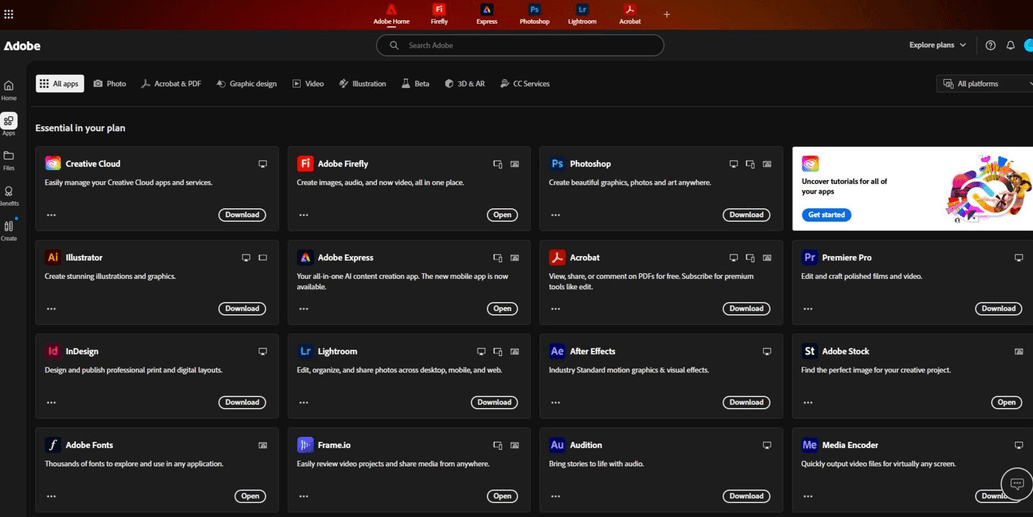Open Adobe Fonts with Open button
1033x517 pixels.
pos(250,496)
